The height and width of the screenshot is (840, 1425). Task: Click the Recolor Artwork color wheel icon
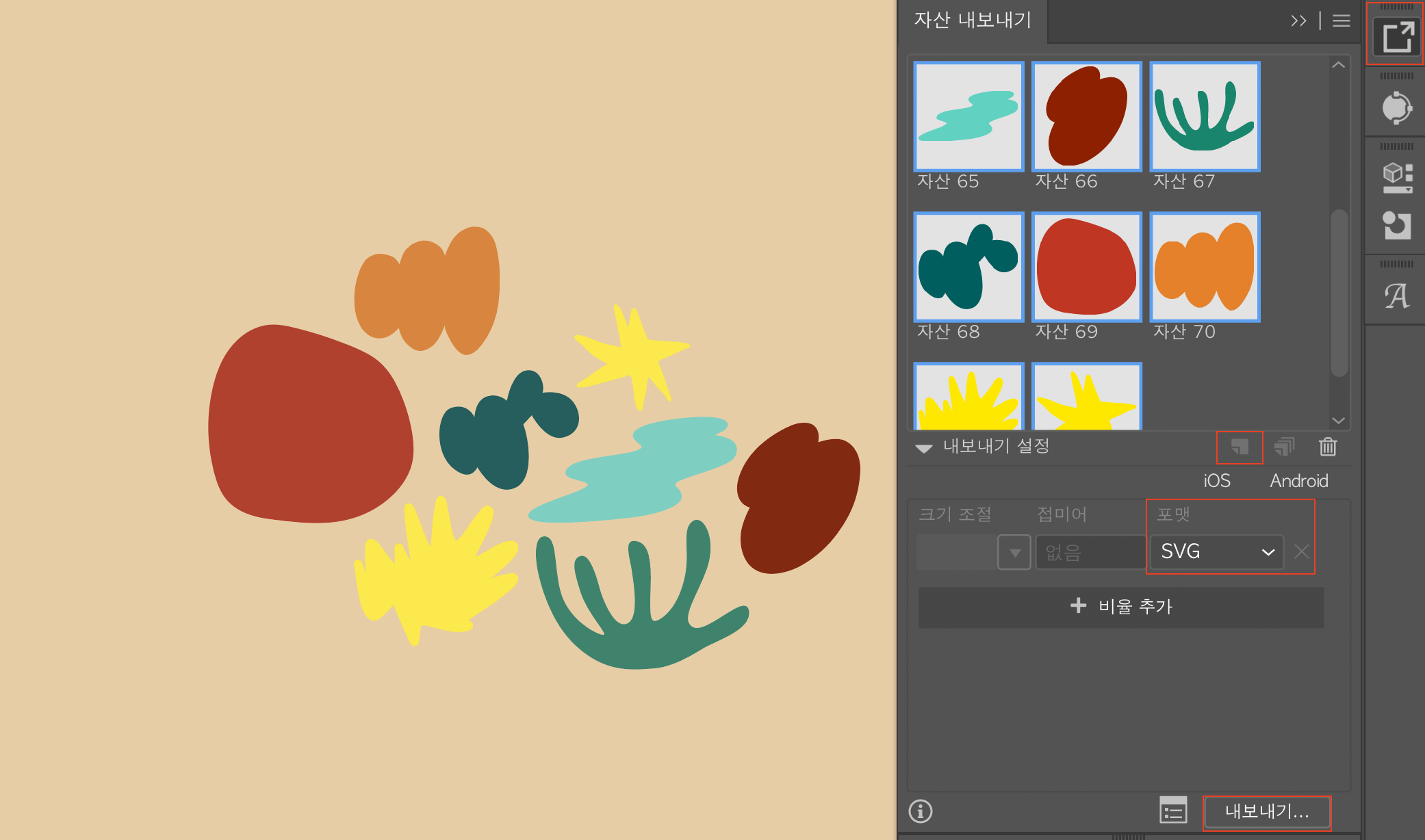click(x=1396, y=107)
